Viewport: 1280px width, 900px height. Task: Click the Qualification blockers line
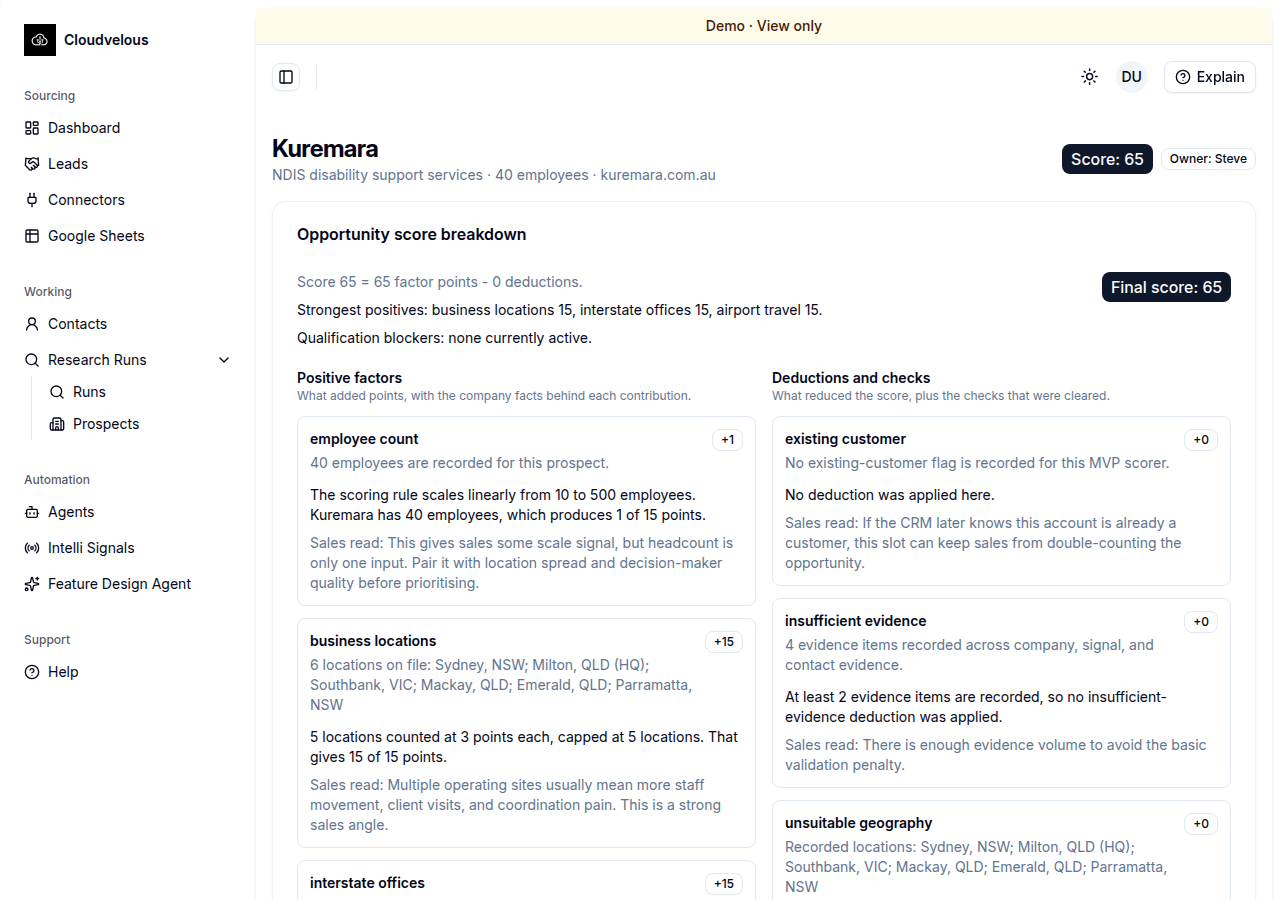pyautogui.click(x=444, y=338)
